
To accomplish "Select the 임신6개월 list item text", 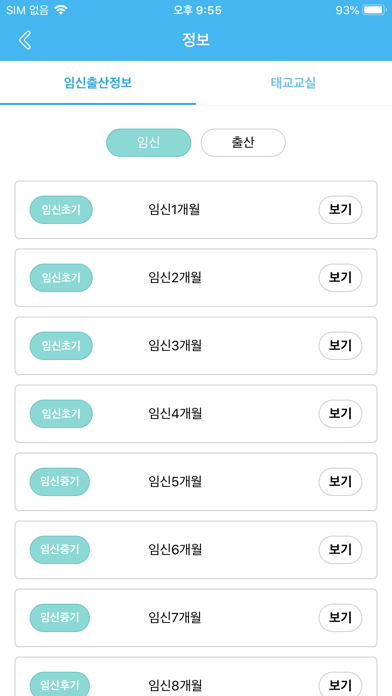I will (x=175, y=550).
